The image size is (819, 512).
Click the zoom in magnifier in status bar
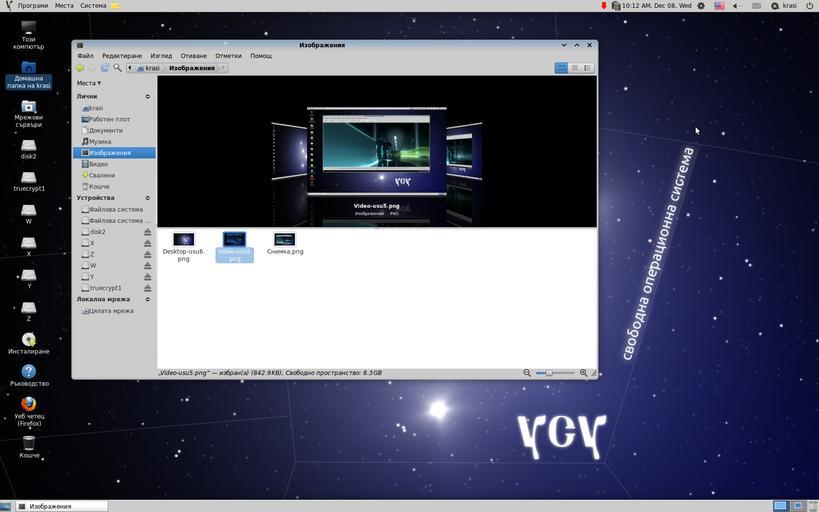click(x=584, y=373)
